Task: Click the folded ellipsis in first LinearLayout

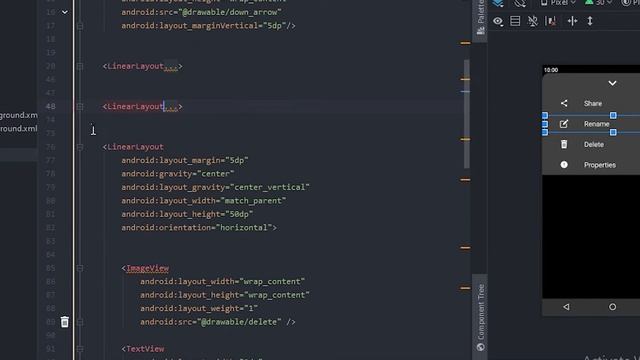Action: (171, 67)
